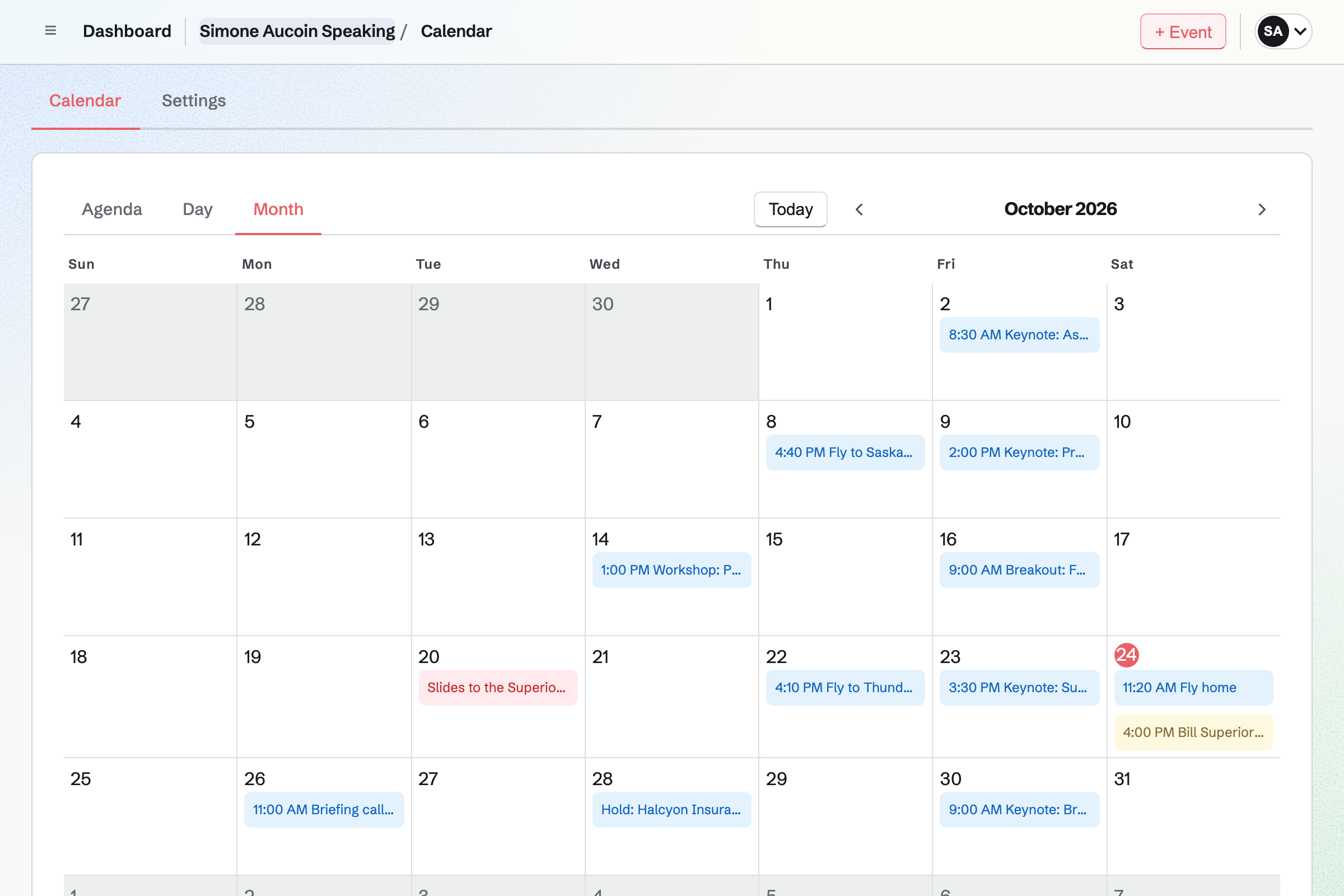
Task: Select date 7 in Wednesday column
Action: click(x=597, y=422)
